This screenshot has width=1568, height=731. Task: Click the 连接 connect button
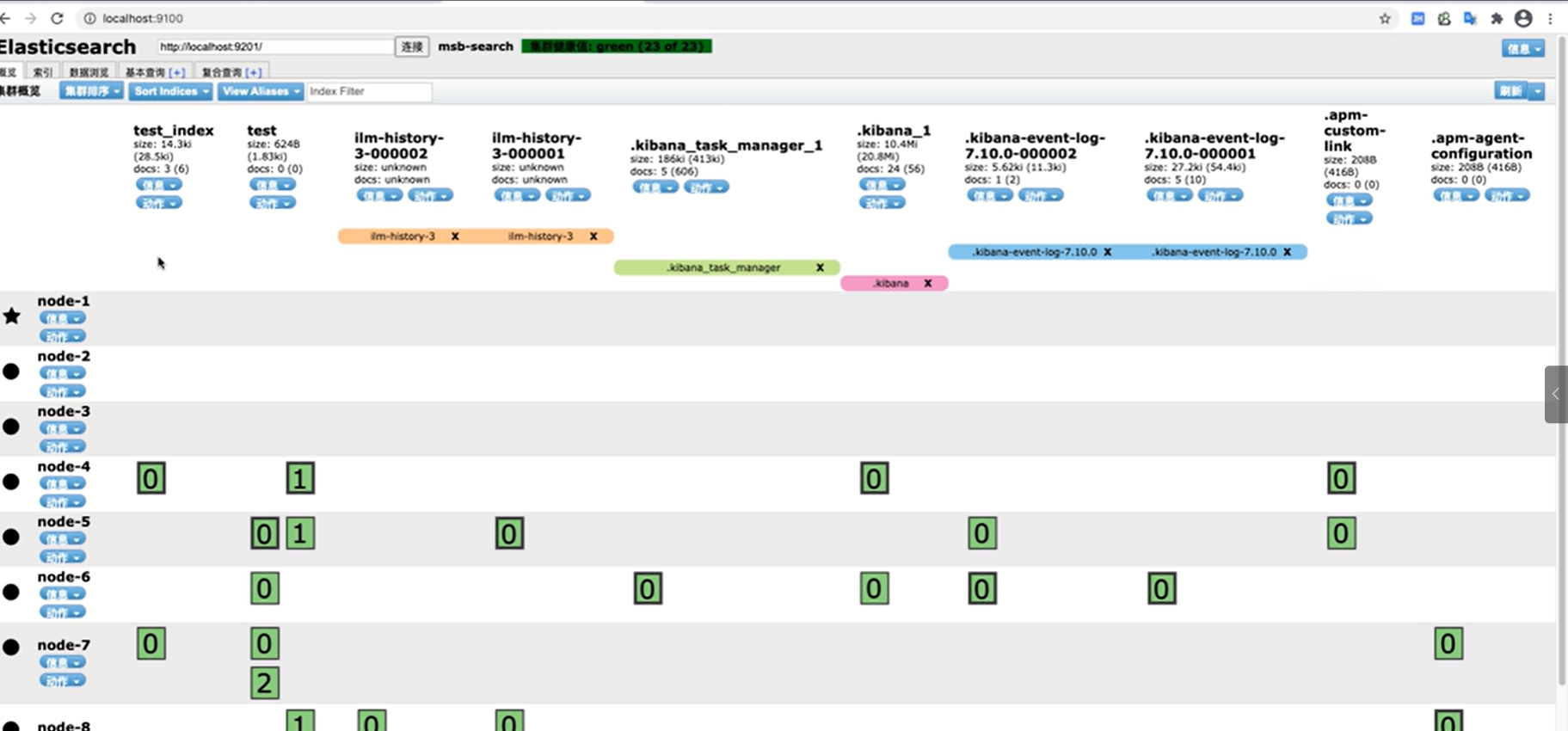click(x=412, y=46)
